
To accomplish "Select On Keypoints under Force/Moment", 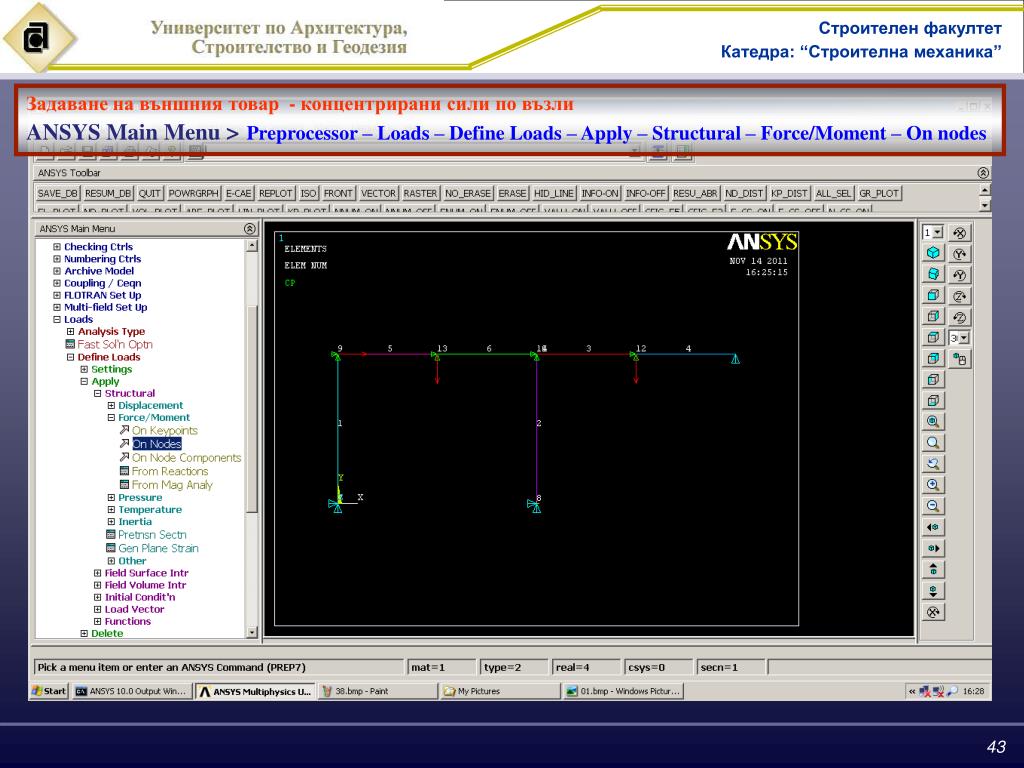I will point(165,430).
